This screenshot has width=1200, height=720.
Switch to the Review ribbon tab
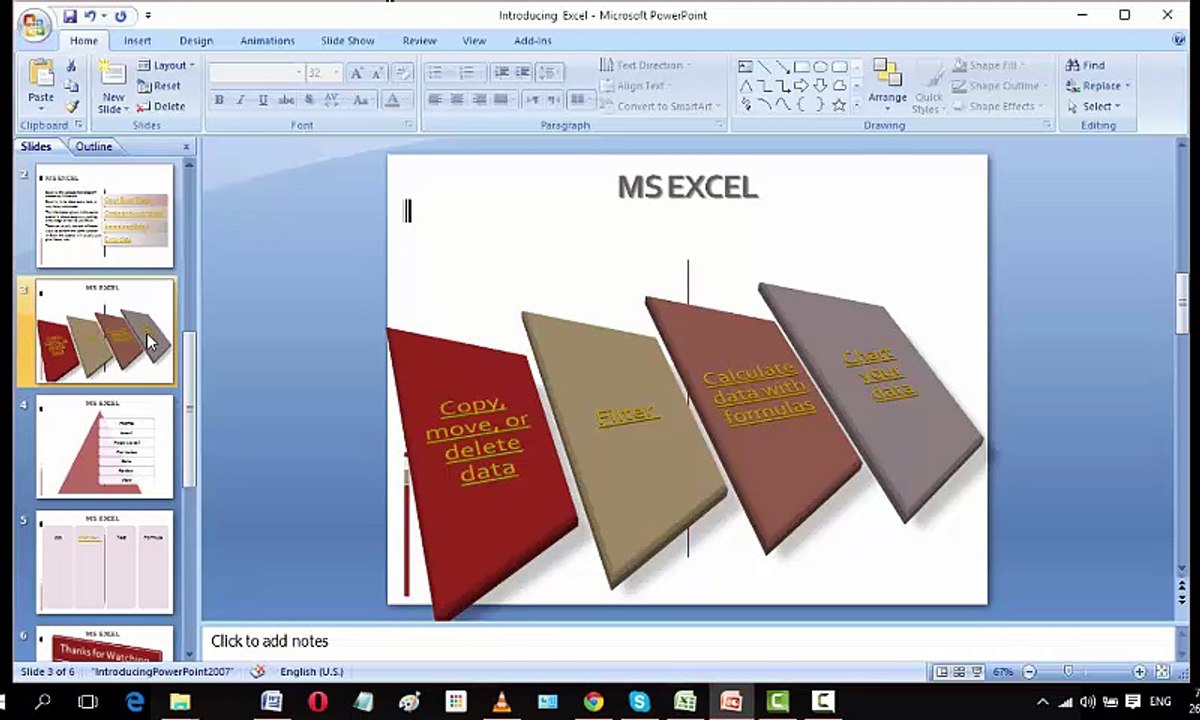point(419,41)
